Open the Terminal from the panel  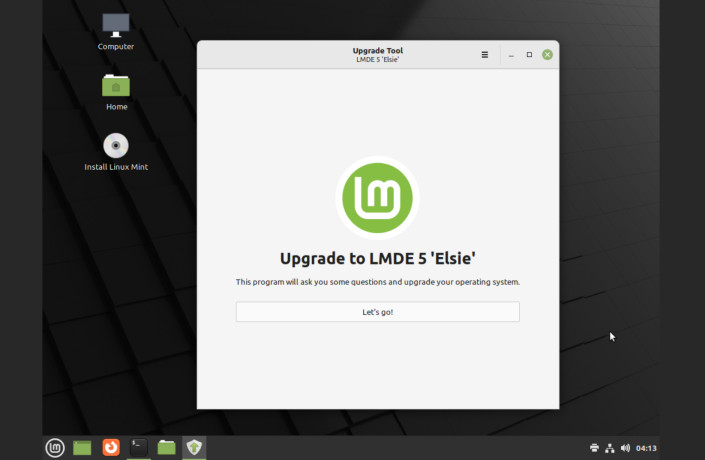pyautogui.click(x=138, y=447)
